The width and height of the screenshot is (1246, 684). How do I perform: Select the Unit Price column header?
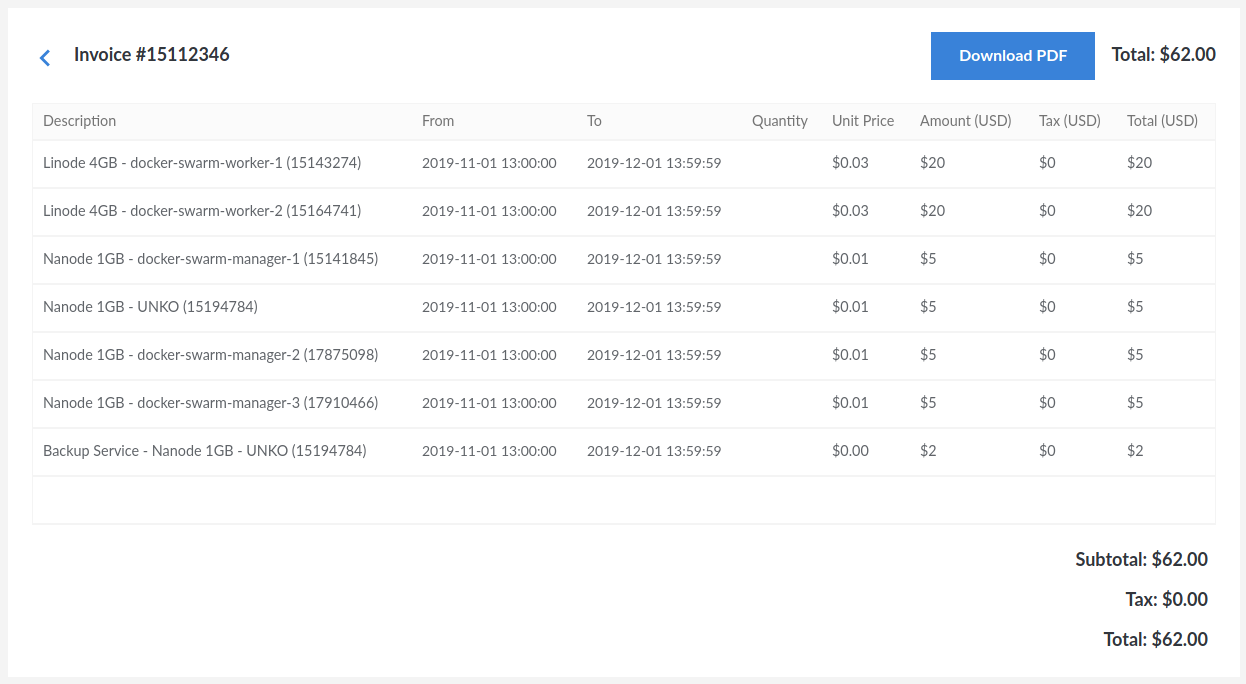click(x=863, y=121)
